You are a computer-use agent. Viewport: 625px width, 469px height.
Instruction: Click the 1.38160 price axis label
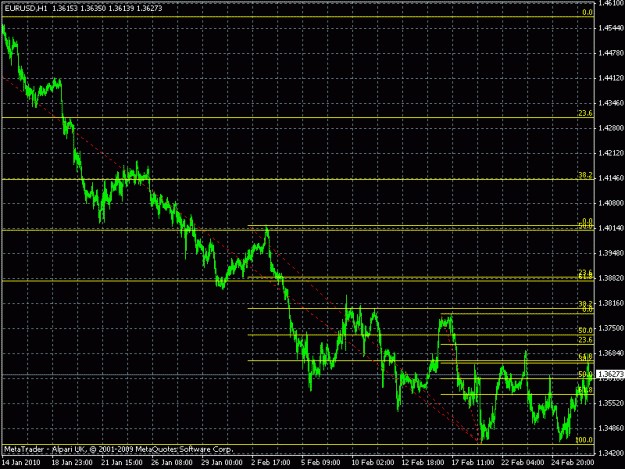611,304
